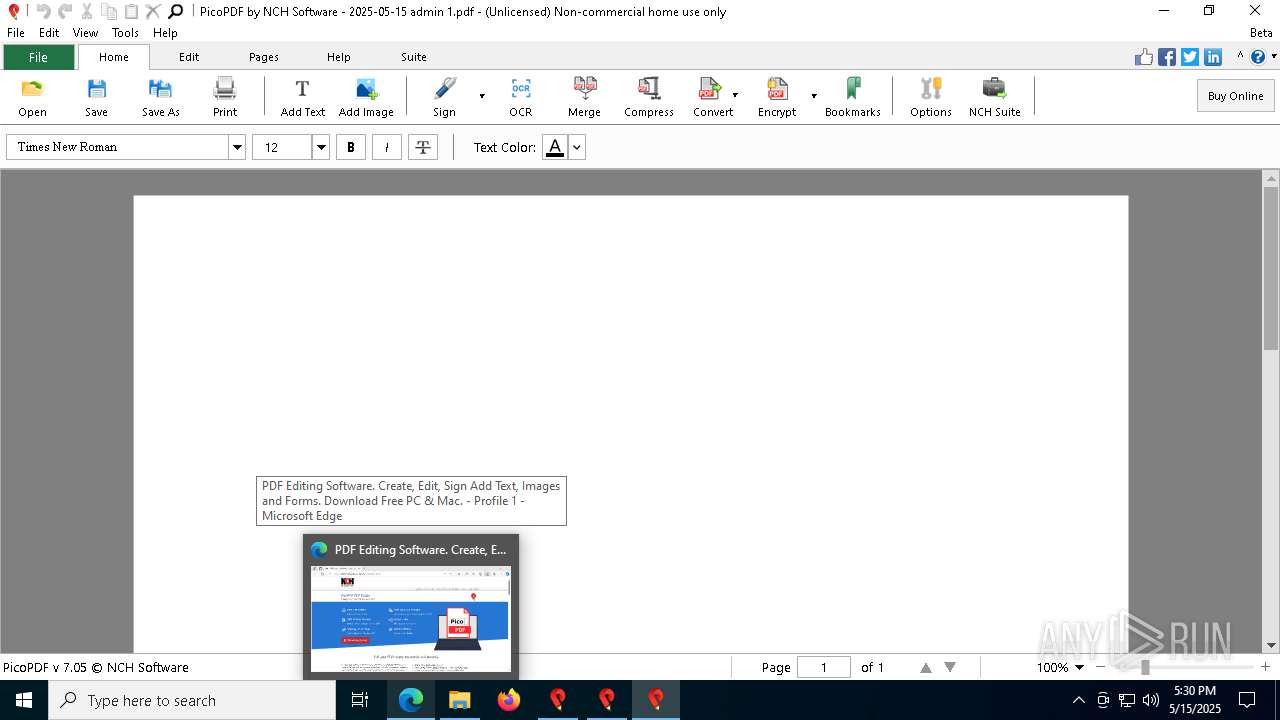Viewport: 1280px width, 720px height.
Task: Click the page number input field
Action: click(x=824, y=667)
